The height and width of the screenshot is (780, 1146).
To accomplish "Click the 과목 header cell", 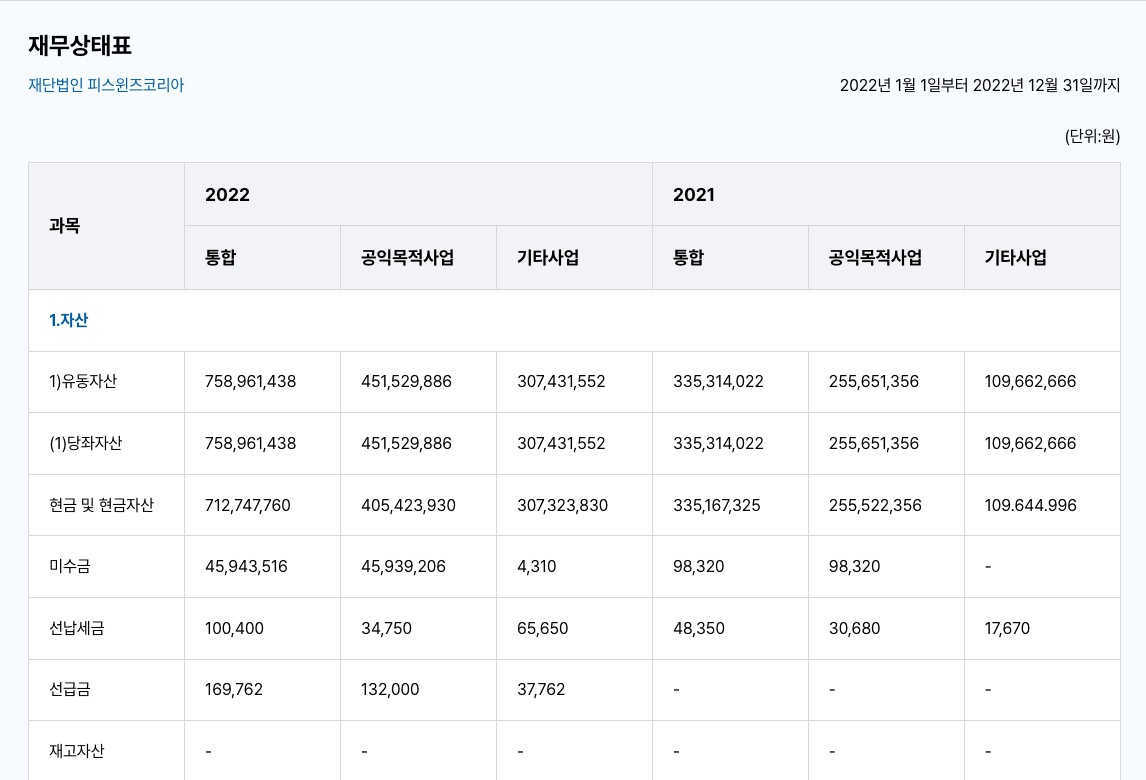I will tap(64, 226).
